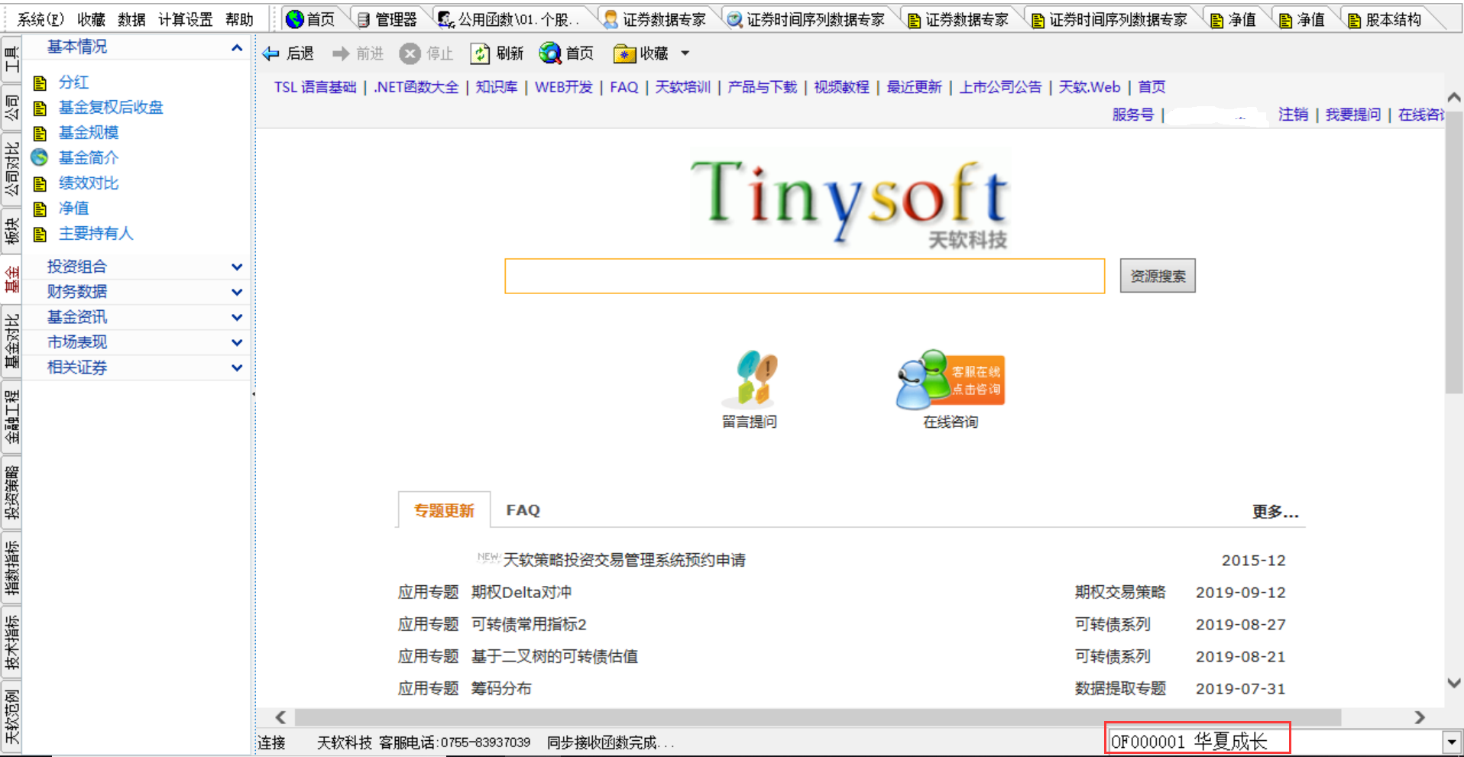
Task: Select the 板块 side tab
Action: click(11, 231)
